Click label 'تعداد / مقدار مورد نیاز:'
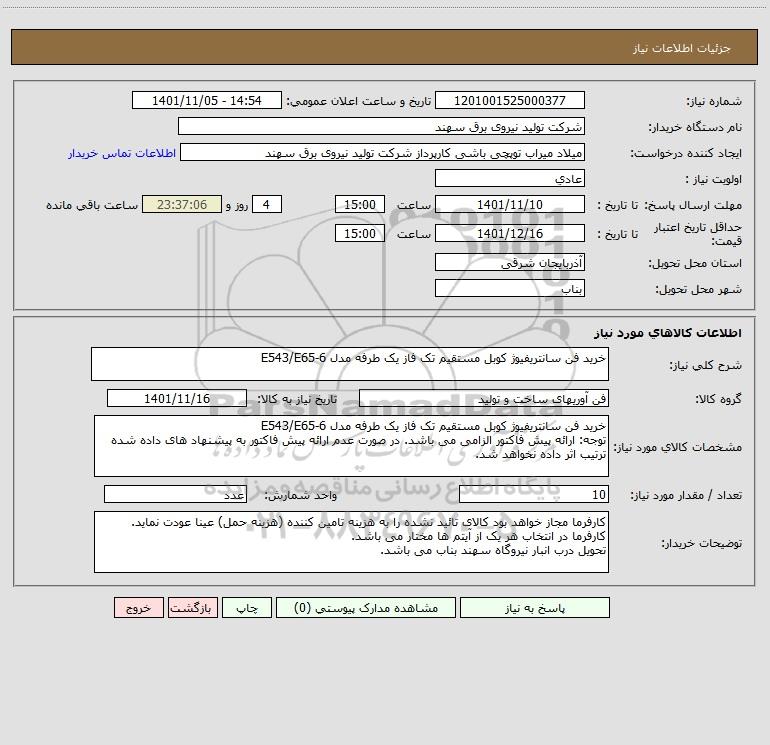 click(686, 496)
